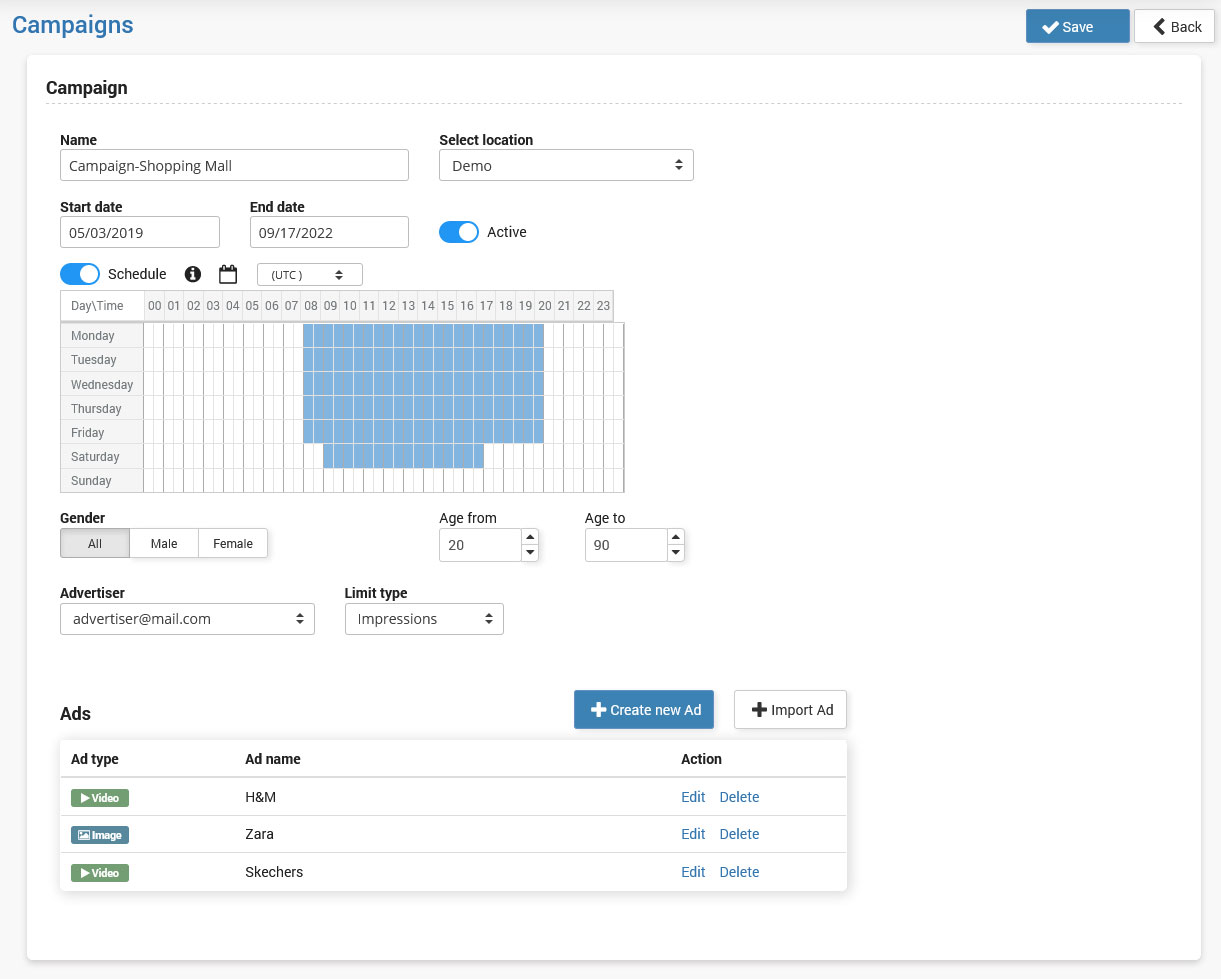Click Edit link for Zara ad
Viewport: 1221px width, 979px height.
(x=693, y=834)
